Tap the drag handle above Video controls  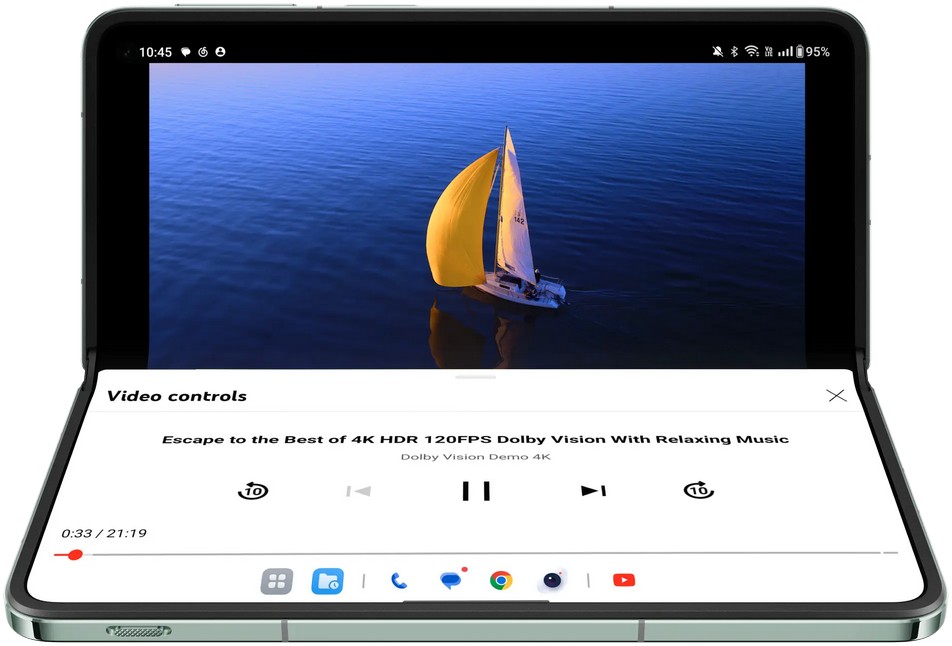click(x=476, y=377)
